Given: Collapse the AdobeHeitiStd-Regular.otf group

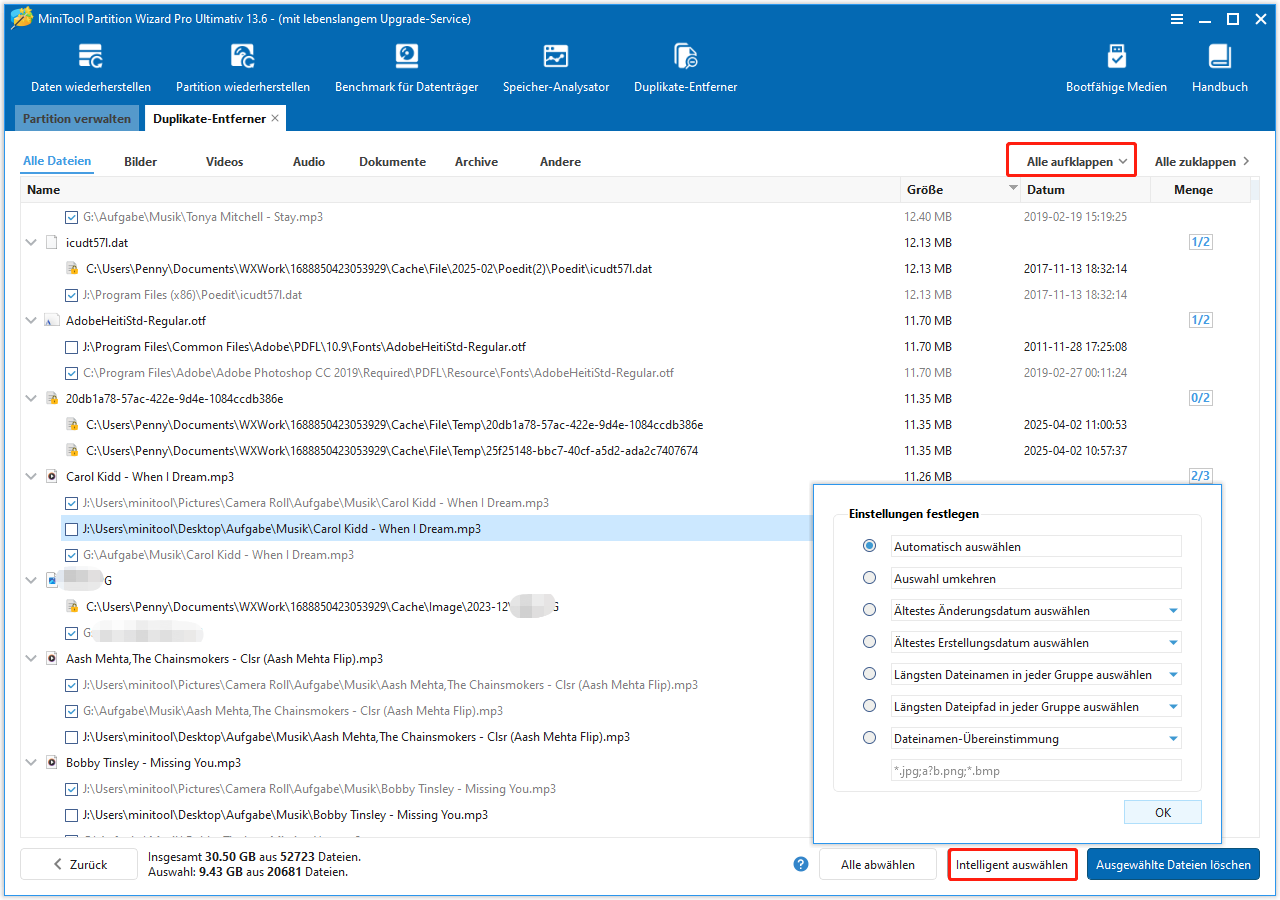Looking at the screenshot, I should [31, 321].
